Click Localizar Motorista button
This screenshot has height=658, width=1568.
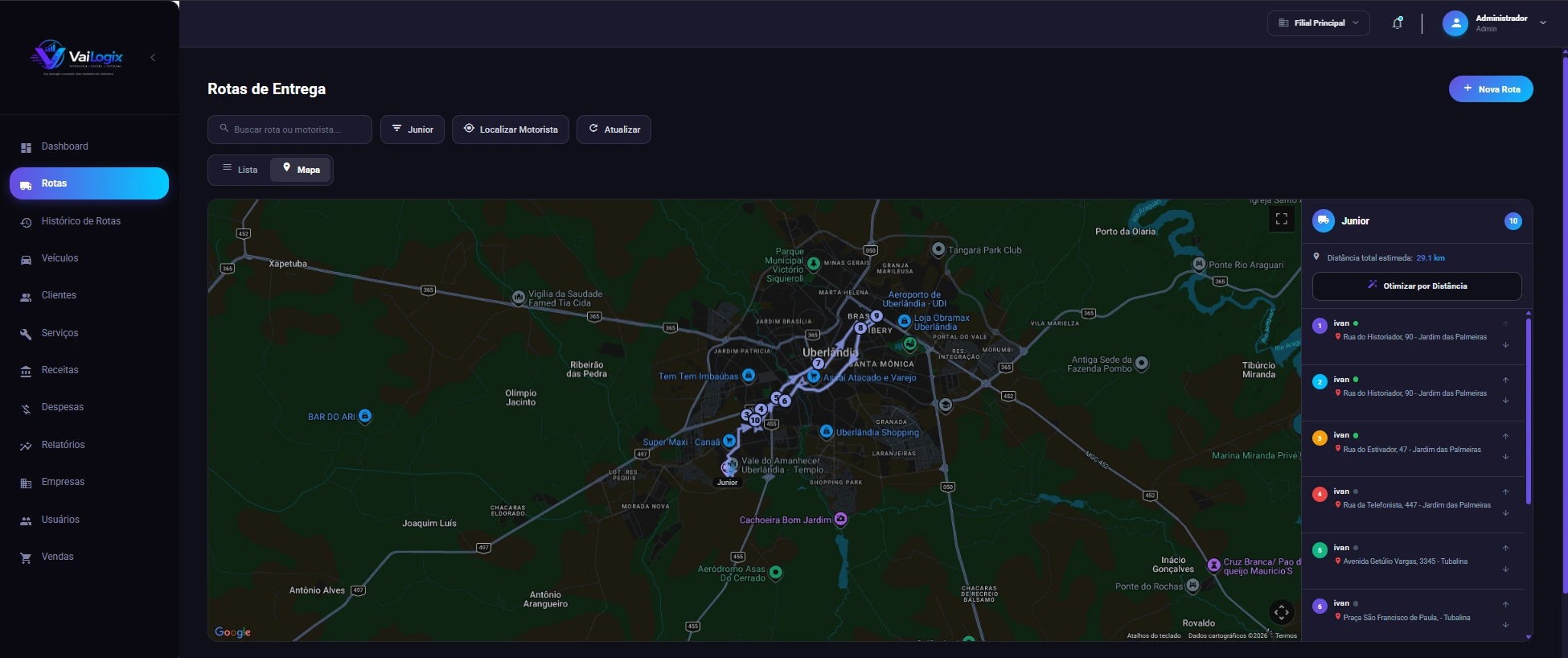(511, 130)
